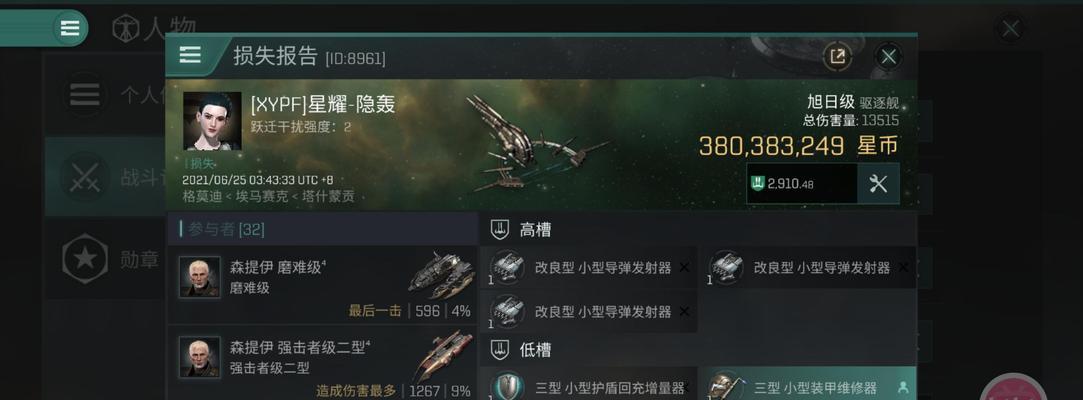
Task: Select the 勋章 star medal icon
Action: (x=84, y=259)
